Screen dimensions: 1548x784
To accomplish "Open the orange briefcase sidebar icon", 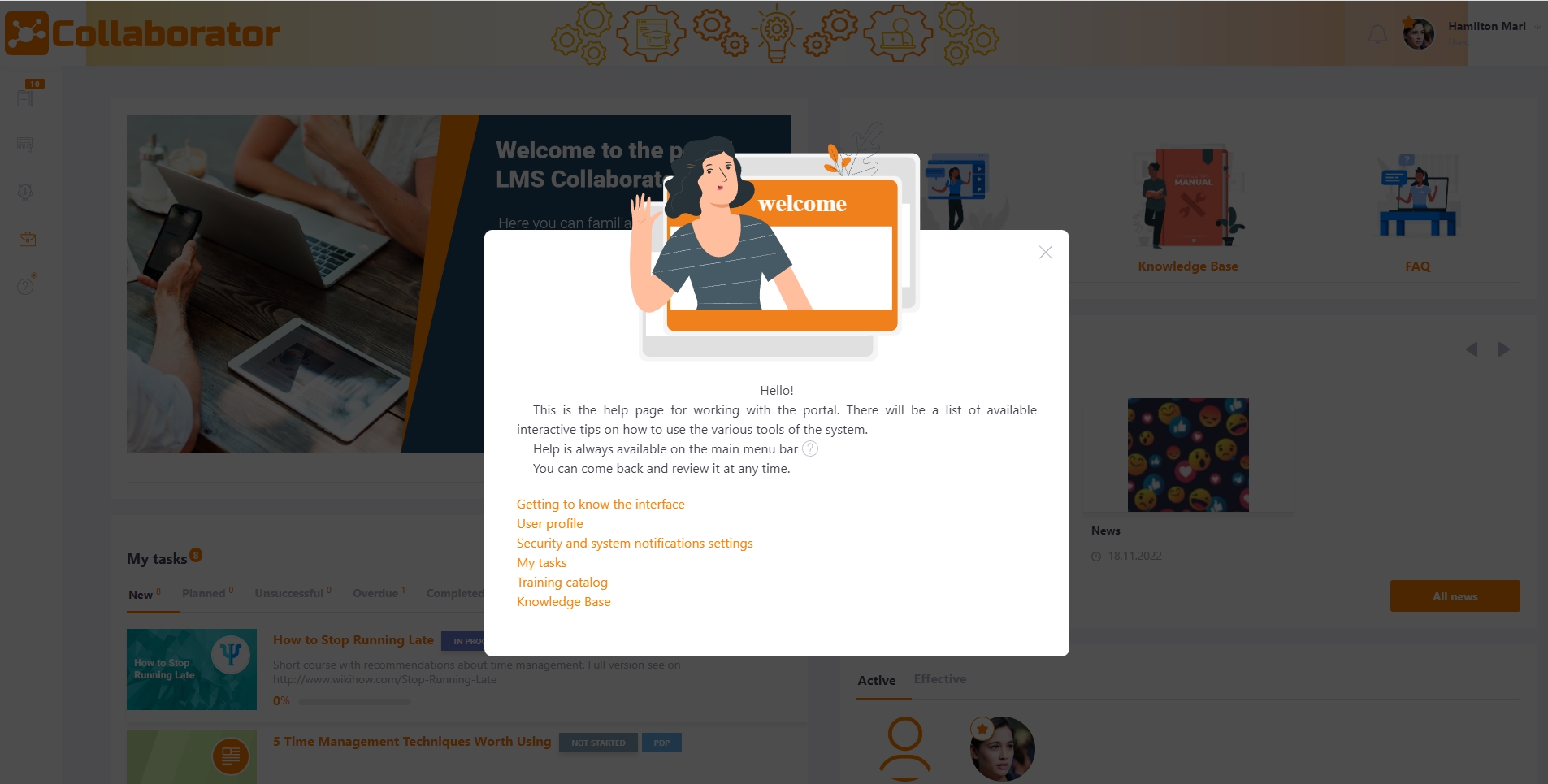I will click(x=27, y=239).
